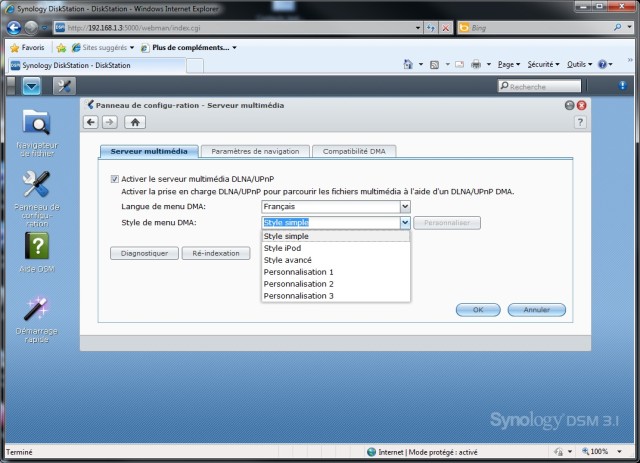Image resolution: width=640 pixels, height=463 pixels.
Task: Close the Serveur multimédia panel
Action: pos(582,105)
